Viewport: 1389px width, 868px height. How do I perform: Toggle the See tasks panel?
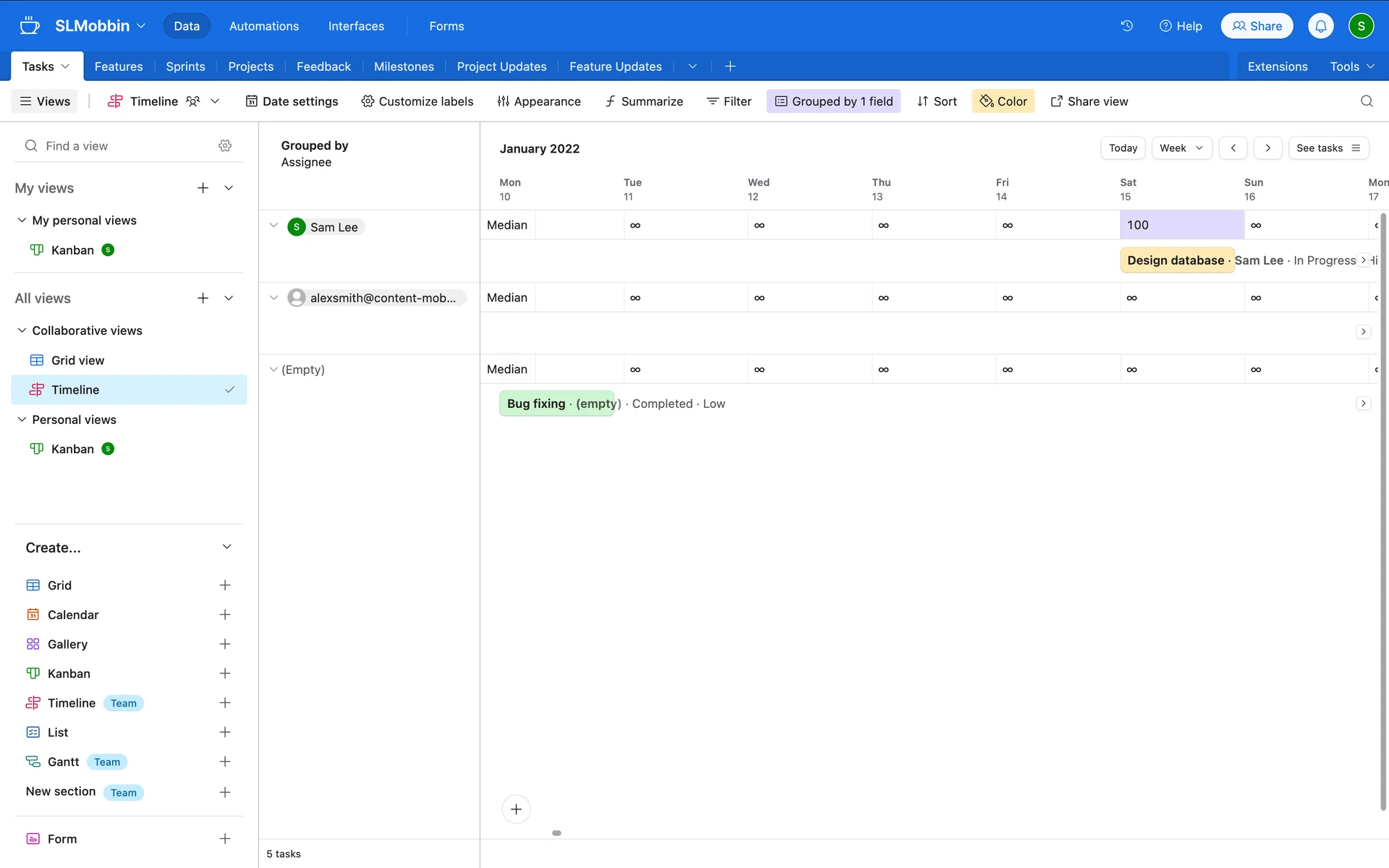click(x=1328, y=148)
